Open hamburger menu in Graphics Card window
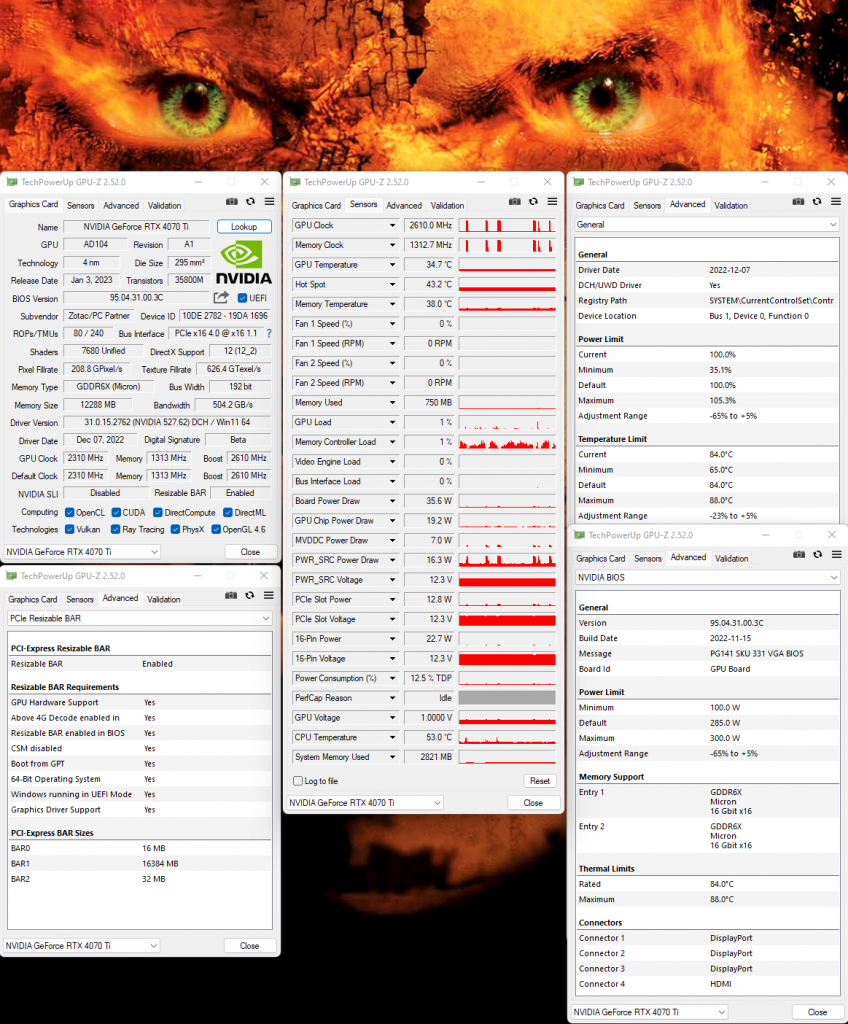This screenshot has width=848, height=1024. 269,202
